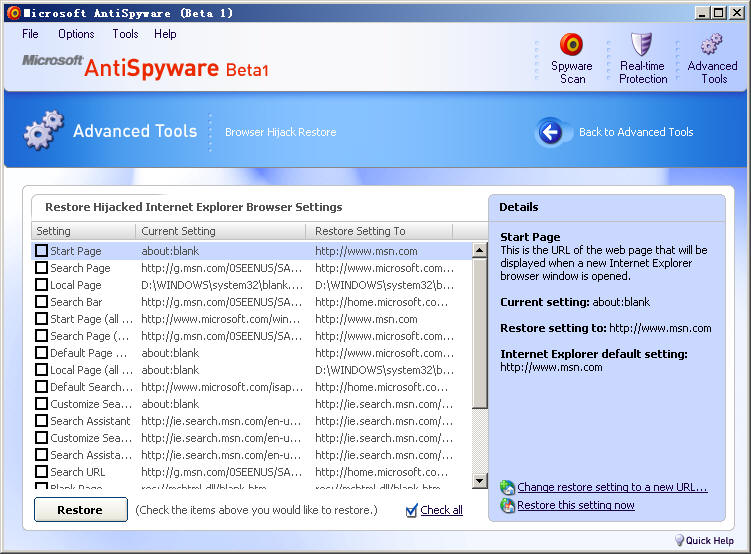The image size is (751, 554).
Task: Check the Search URL checkbox
Action: pyautogui.click(x=42, y=472)
